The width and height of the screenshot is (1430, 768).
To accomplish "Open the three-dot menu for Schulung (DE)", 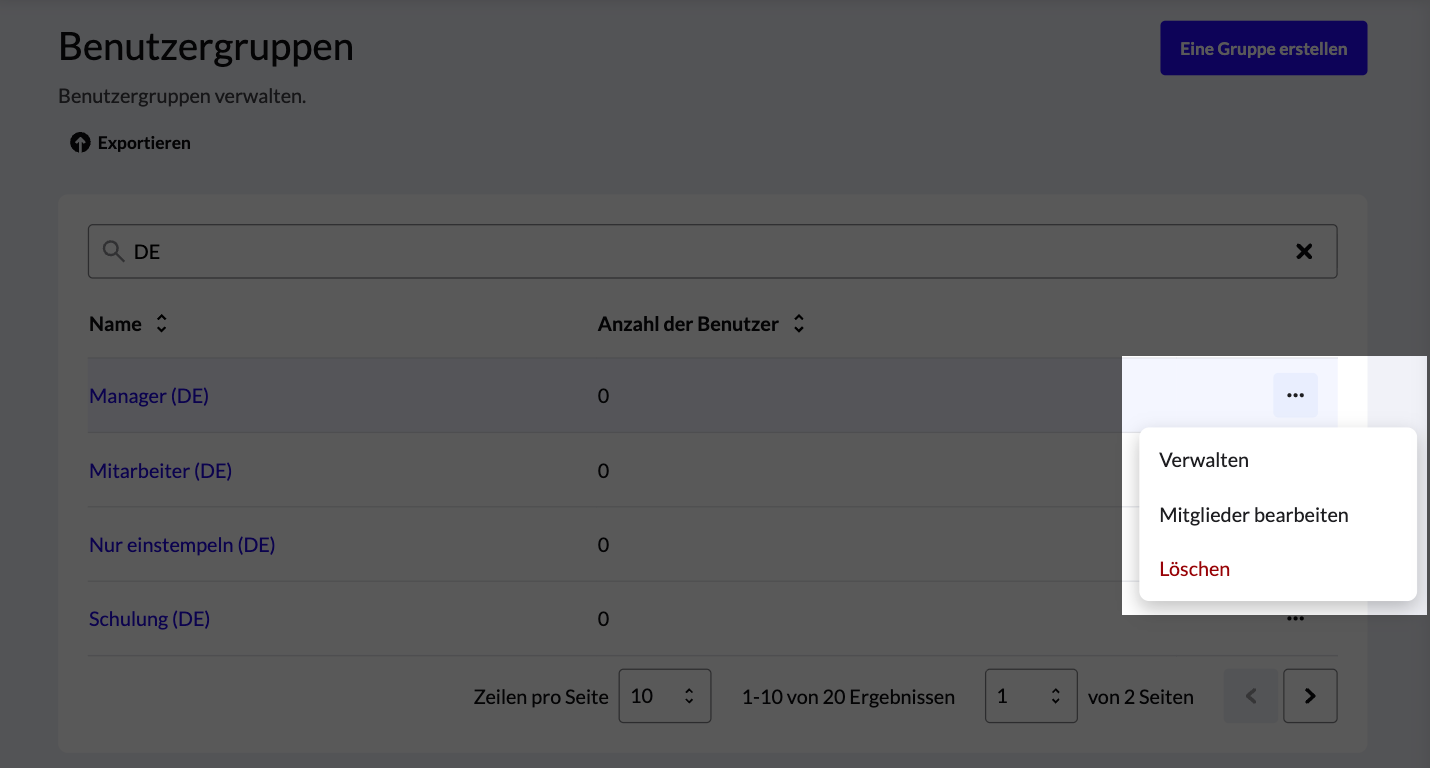I will pyautogui.click(x=1295, y=619).
